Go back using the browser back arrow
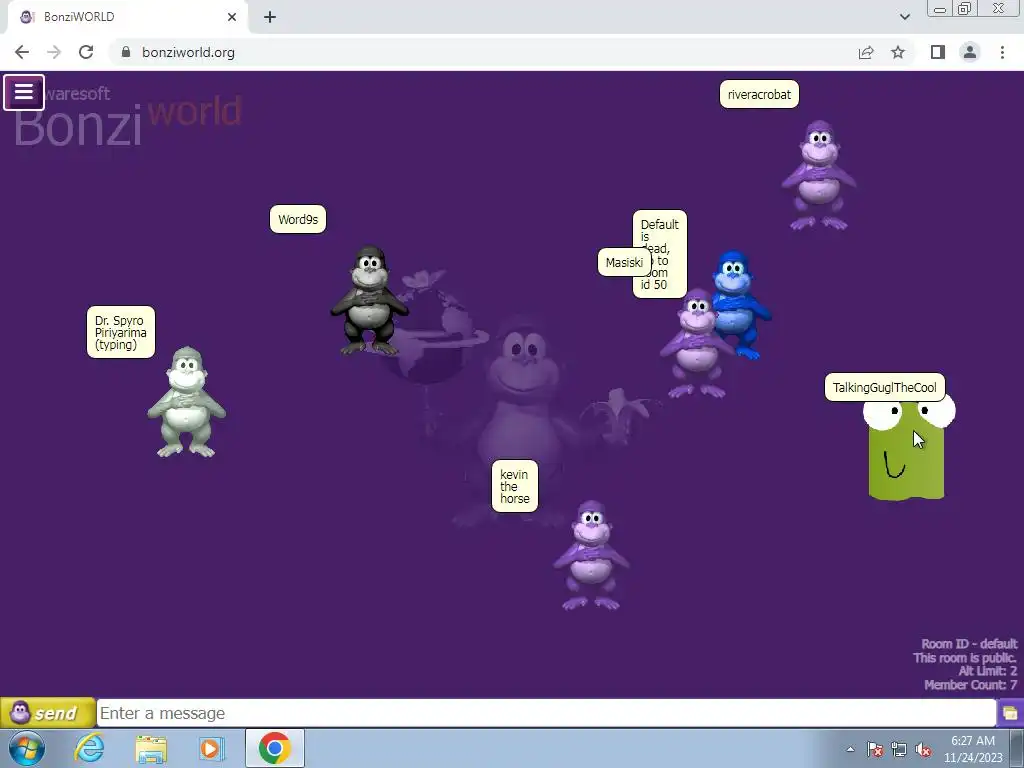 pos(22,52)
